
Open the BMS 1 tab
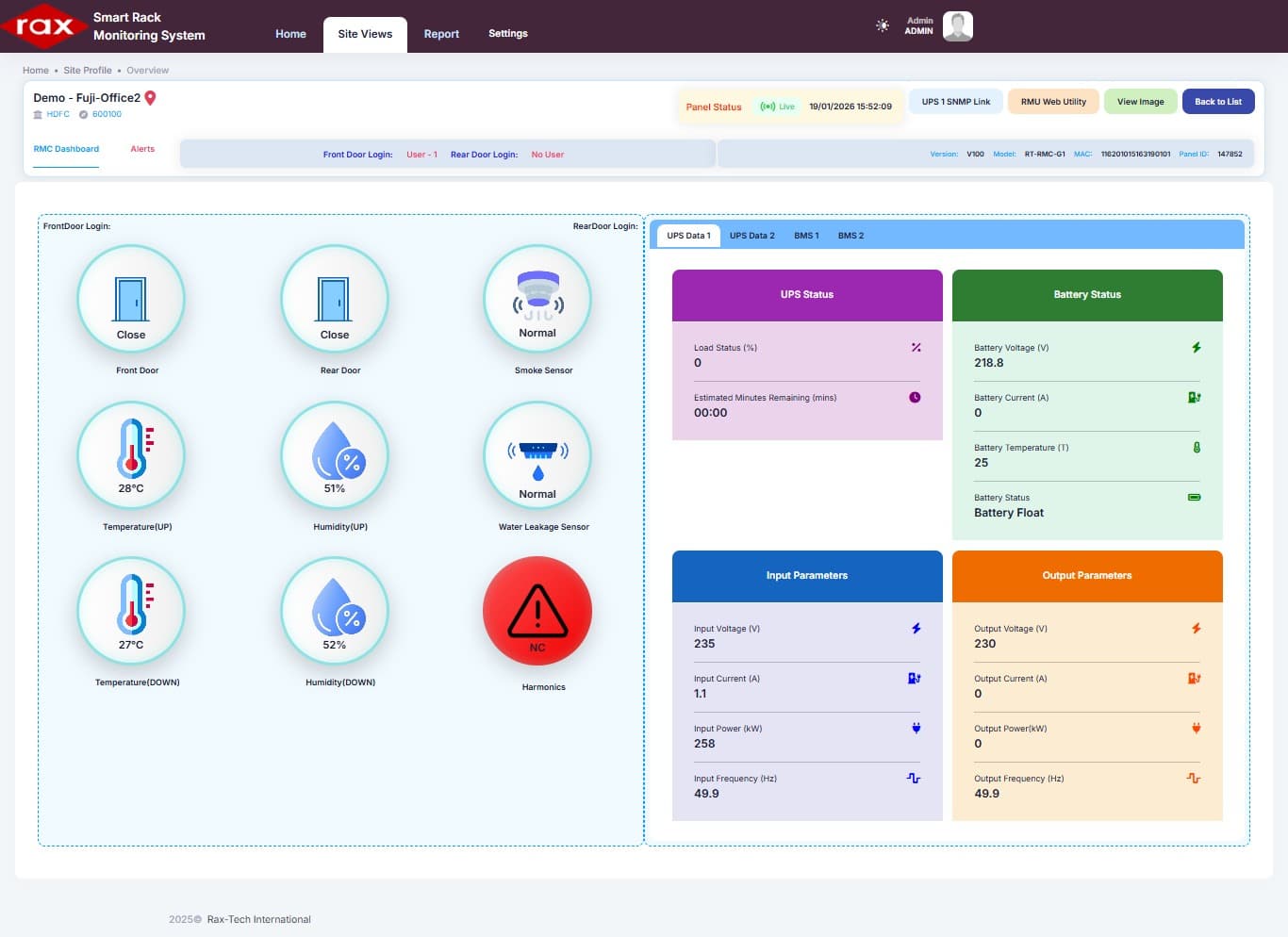pos(806,236)
